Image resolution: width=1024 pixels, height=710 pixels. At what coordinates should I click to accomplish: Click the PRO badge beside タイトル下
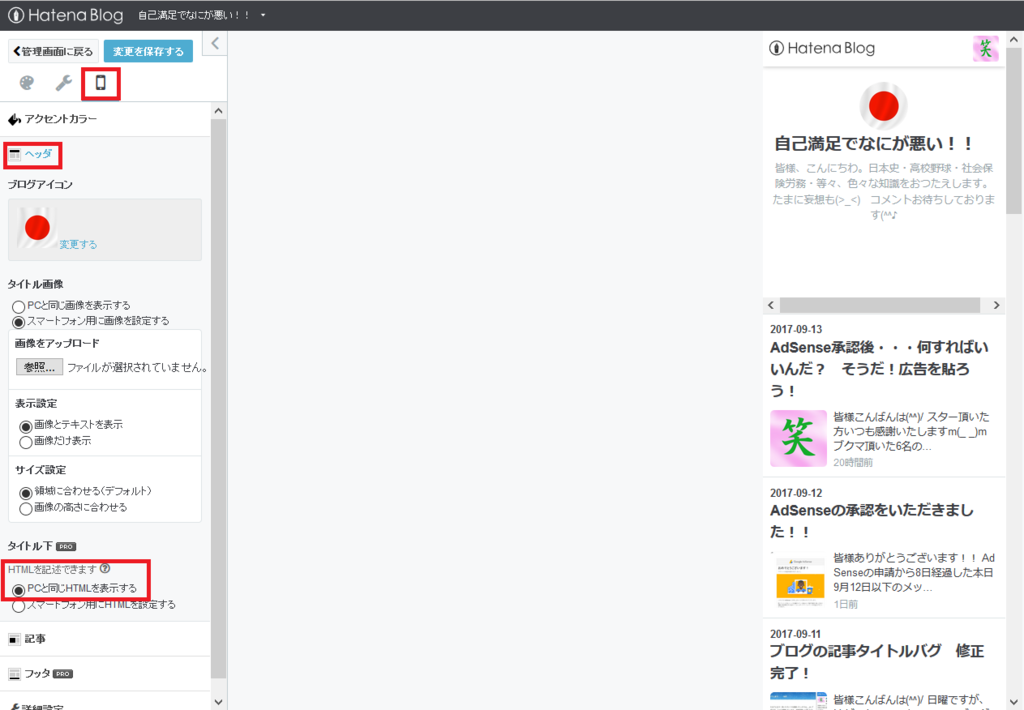point(66,547)
